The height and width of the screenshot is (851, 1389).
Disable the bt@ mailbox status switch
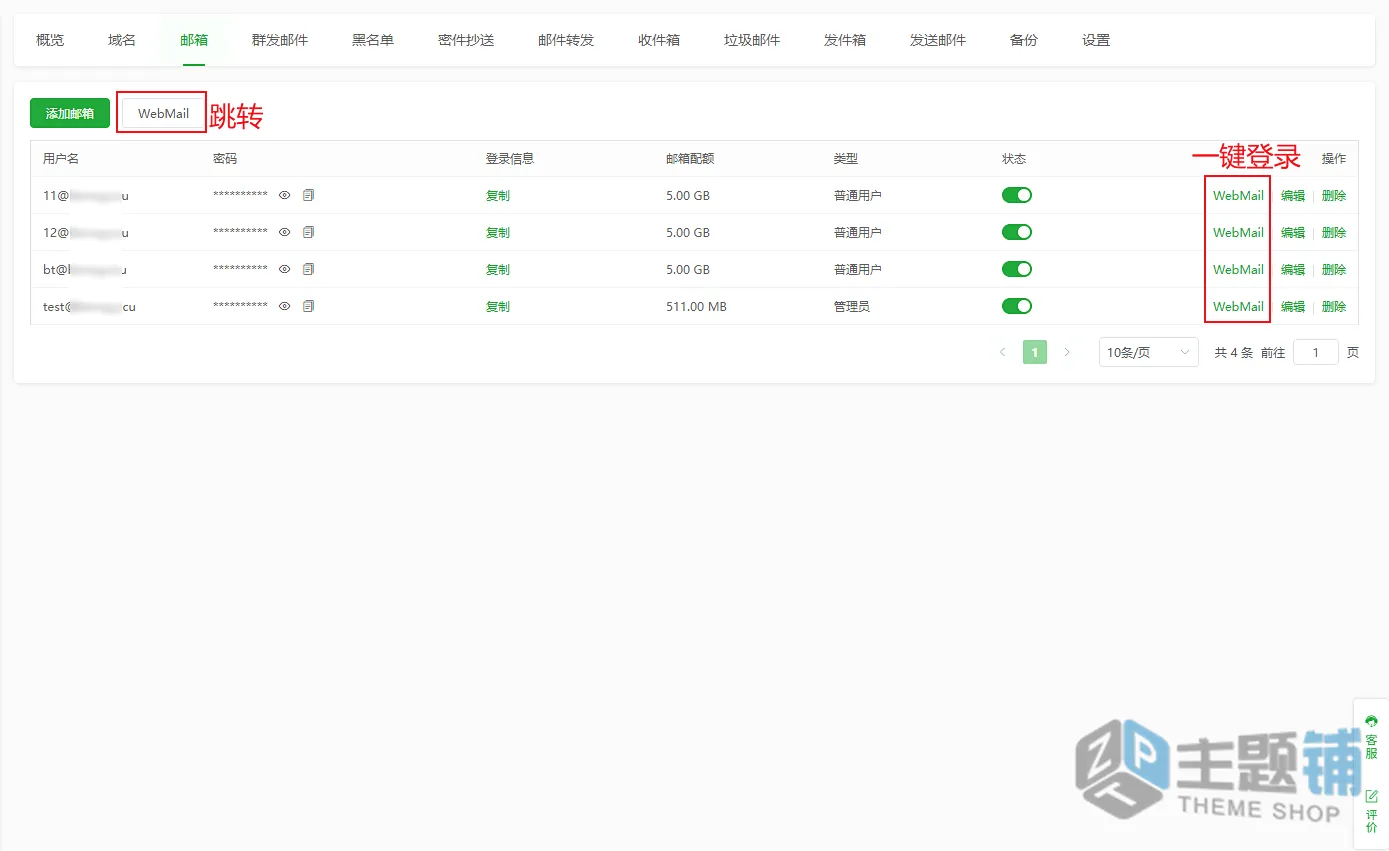point(1017,269)
